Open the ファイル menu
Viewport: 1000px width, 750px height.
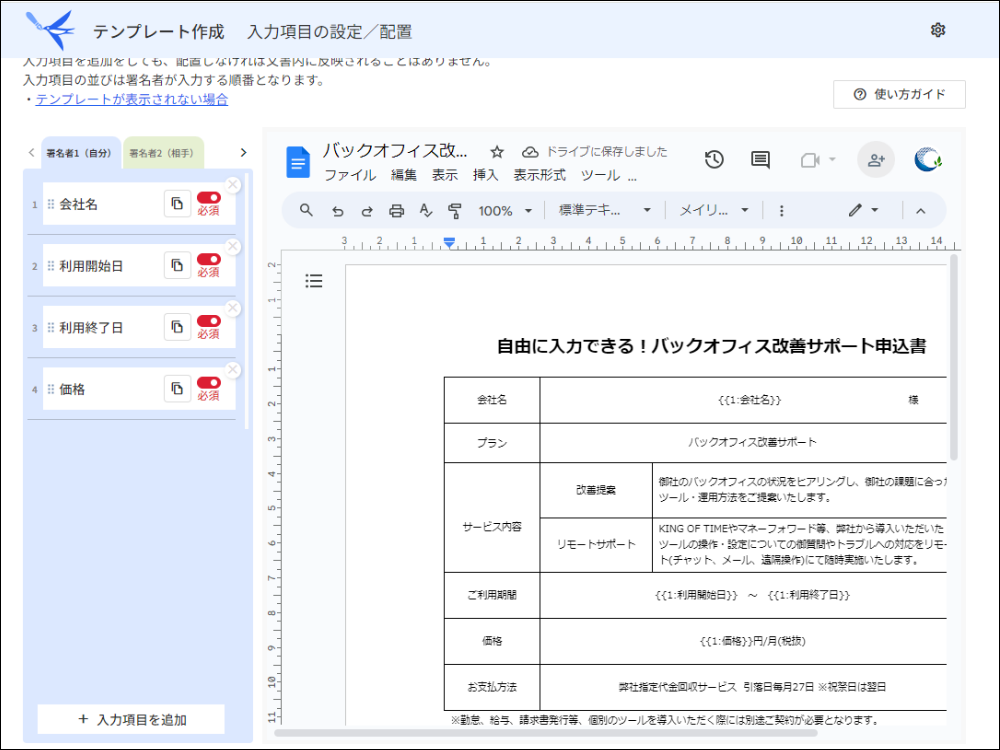point(350,175)
